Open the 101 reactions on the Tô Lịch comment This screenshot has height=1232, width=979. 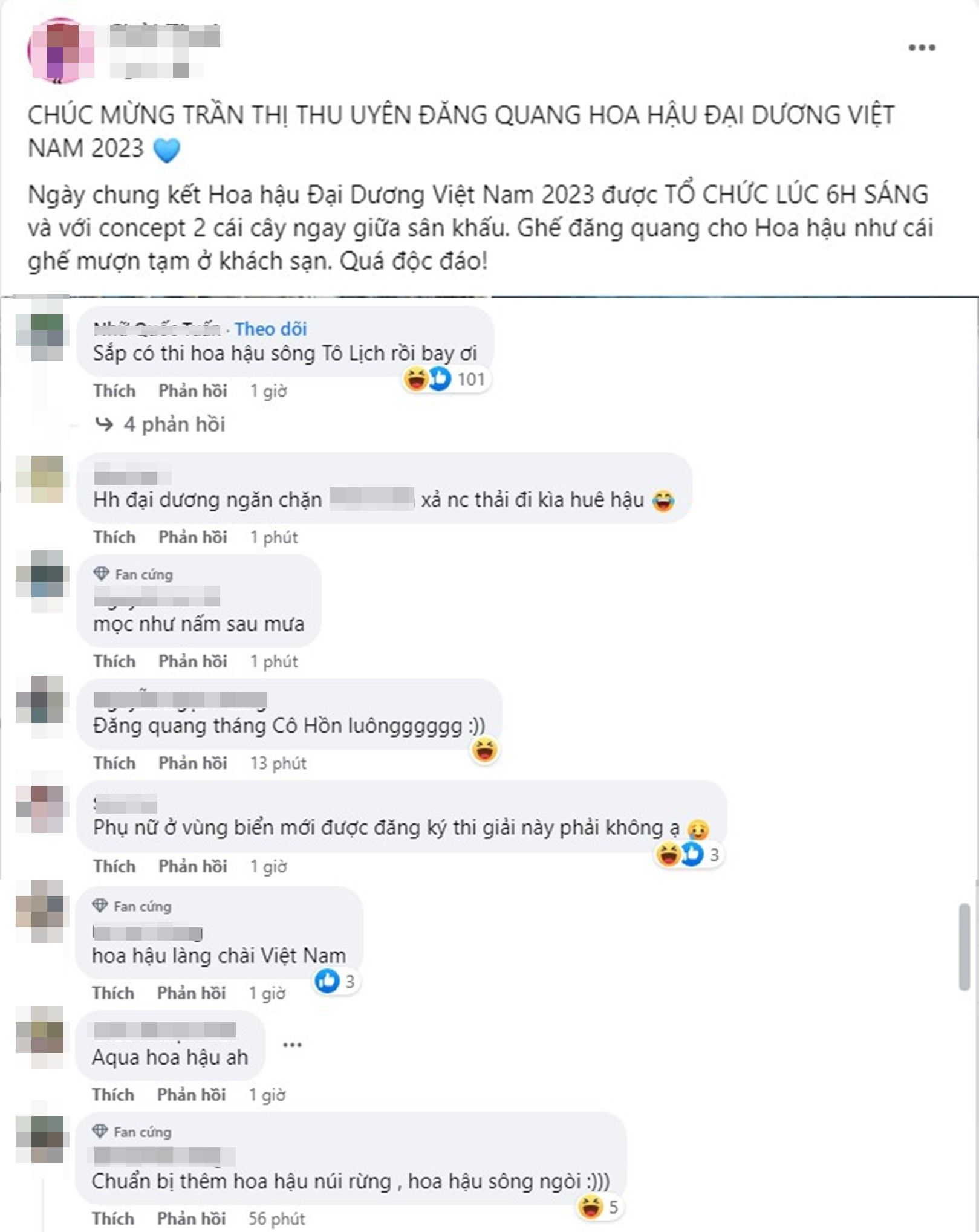(x=447, y=380)
